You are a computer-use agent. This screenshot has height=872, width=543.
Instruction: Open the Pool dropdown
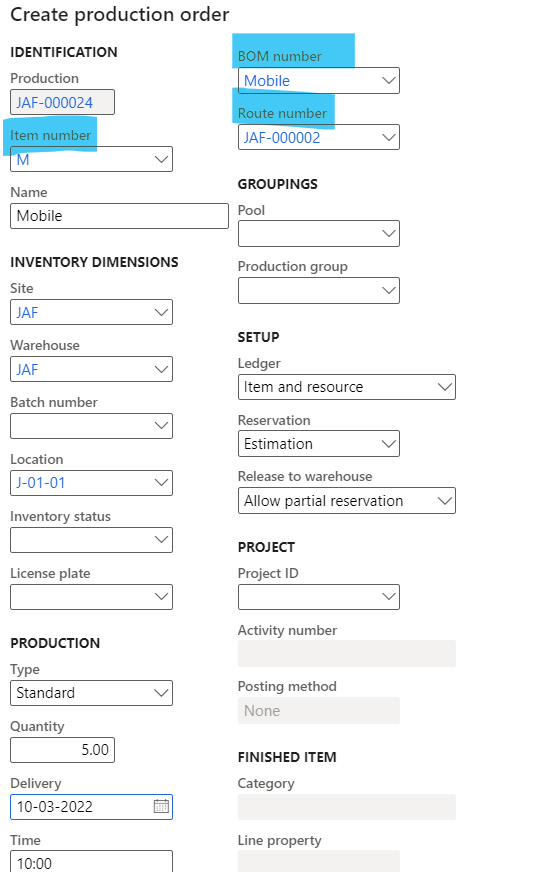319,234
